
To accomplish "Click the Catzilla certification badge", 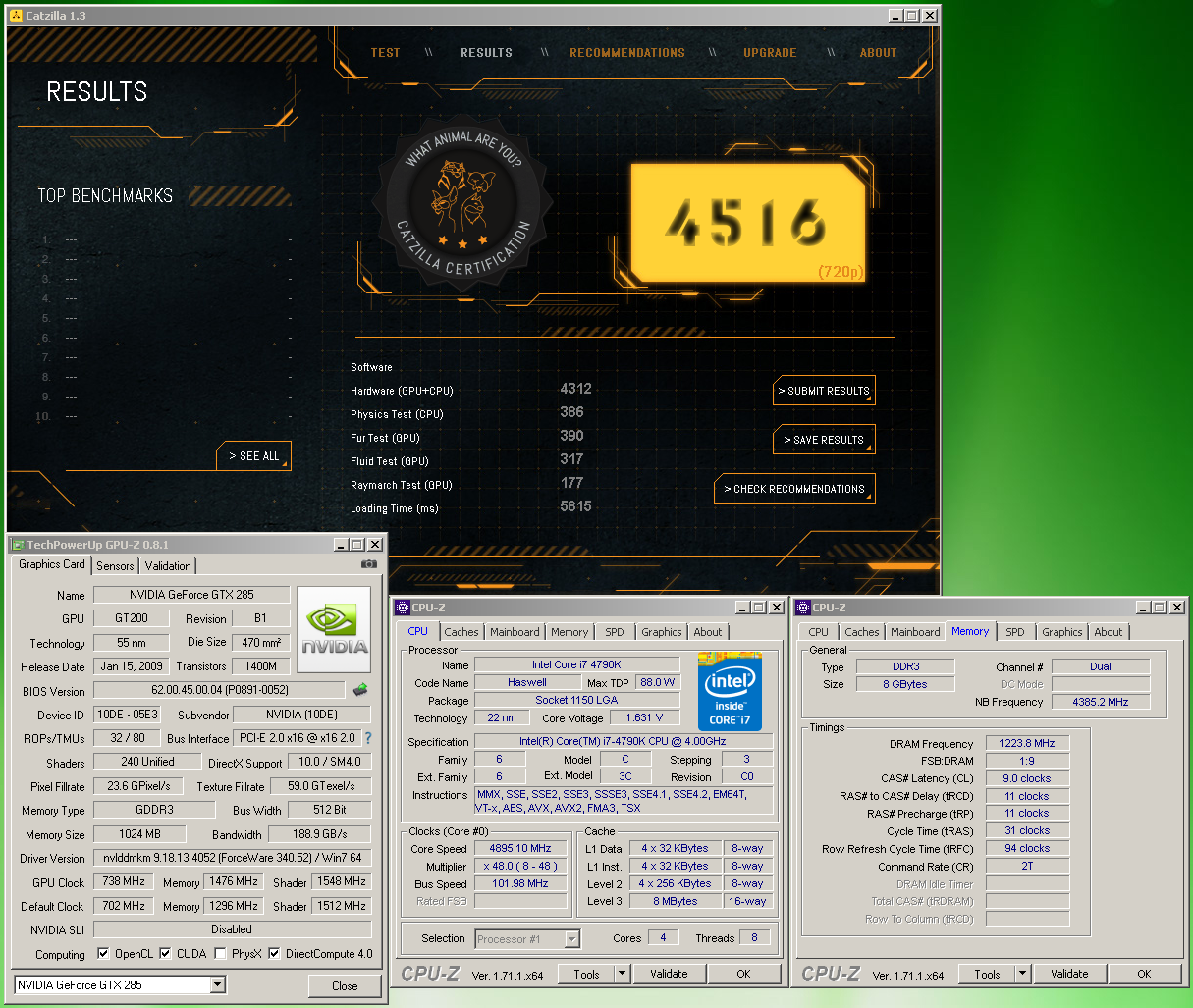I will click(462, 204).
